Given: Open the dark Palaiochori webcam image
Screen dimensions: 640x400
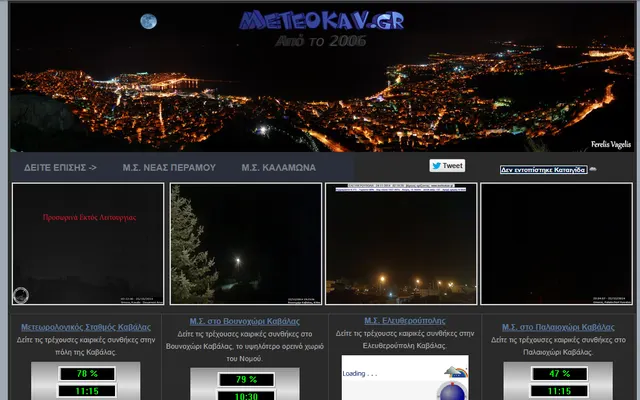Looking at the screenshot, I should (556, 244).
